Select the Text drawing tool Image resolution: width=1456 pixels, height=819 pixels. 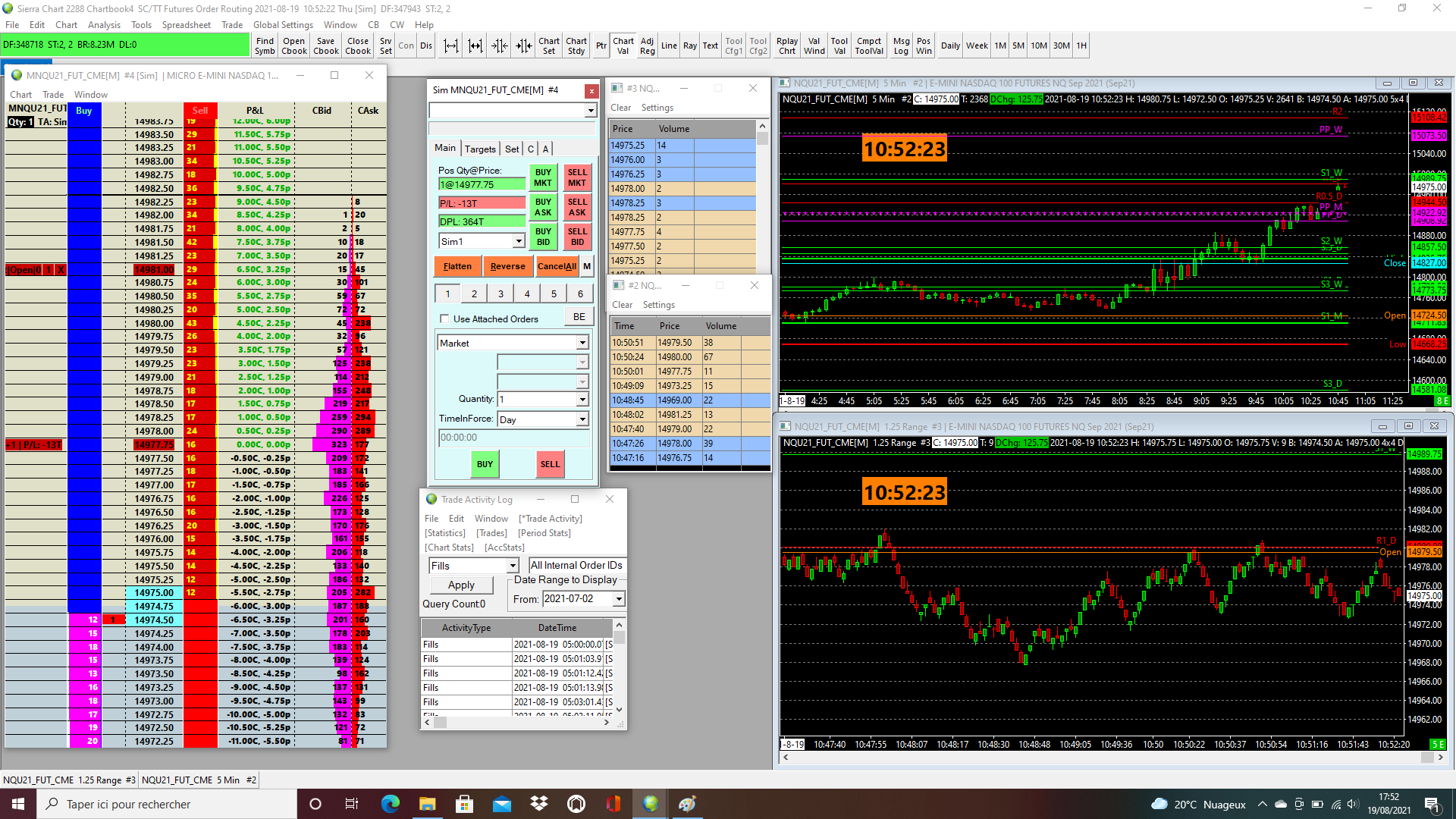(x=711, y=45)
